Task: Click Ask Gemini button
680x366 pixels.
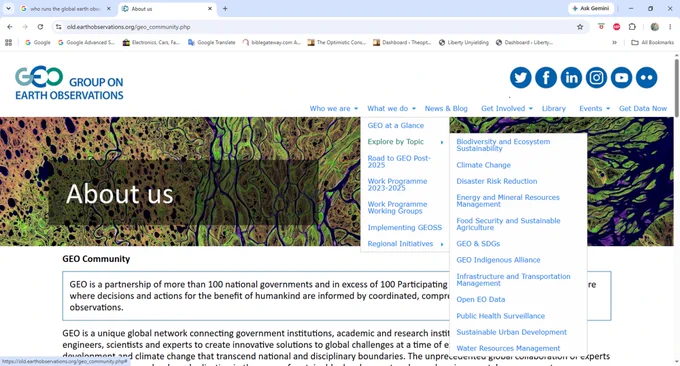Action: pyautogui.click(x=591, y=8)
